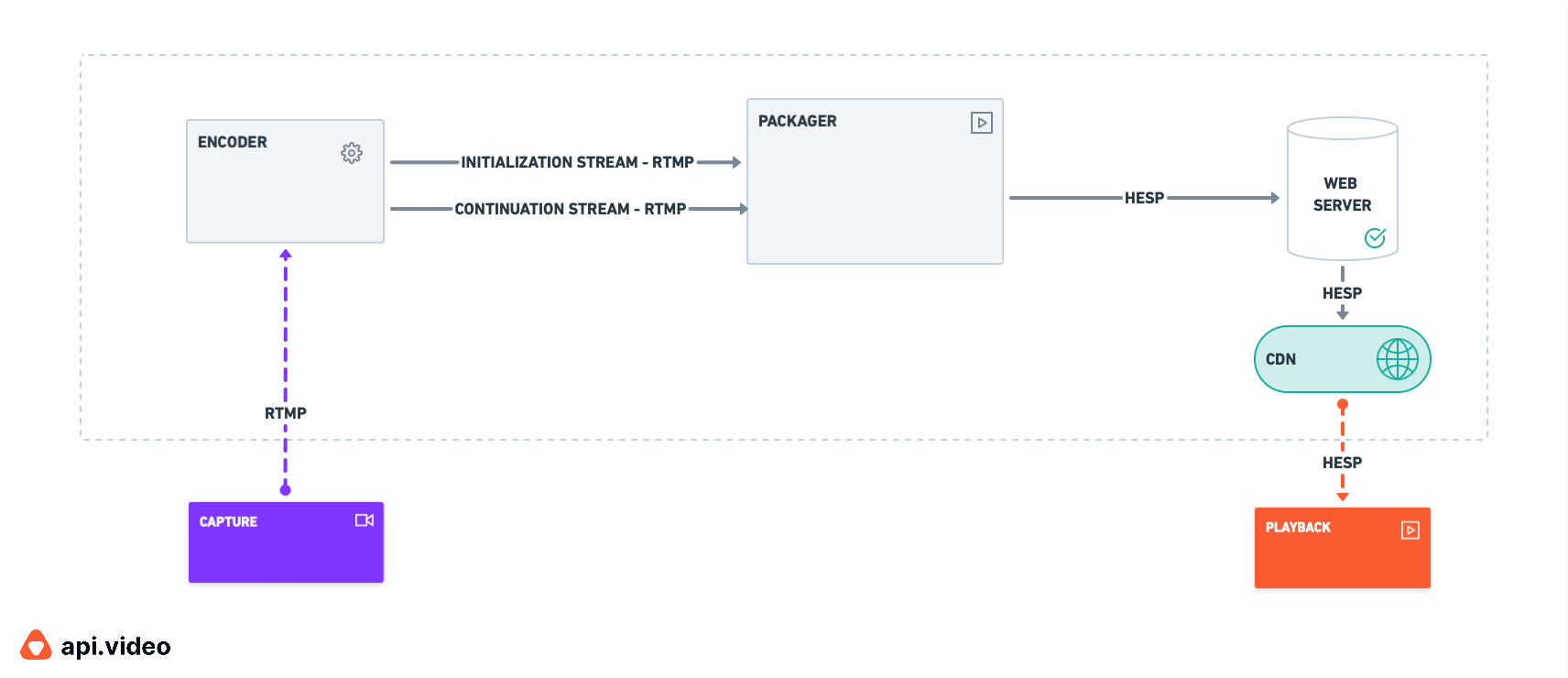Click the green checkmark on Web Server
Screen dimensions: 1568x678
(1375, 238)
